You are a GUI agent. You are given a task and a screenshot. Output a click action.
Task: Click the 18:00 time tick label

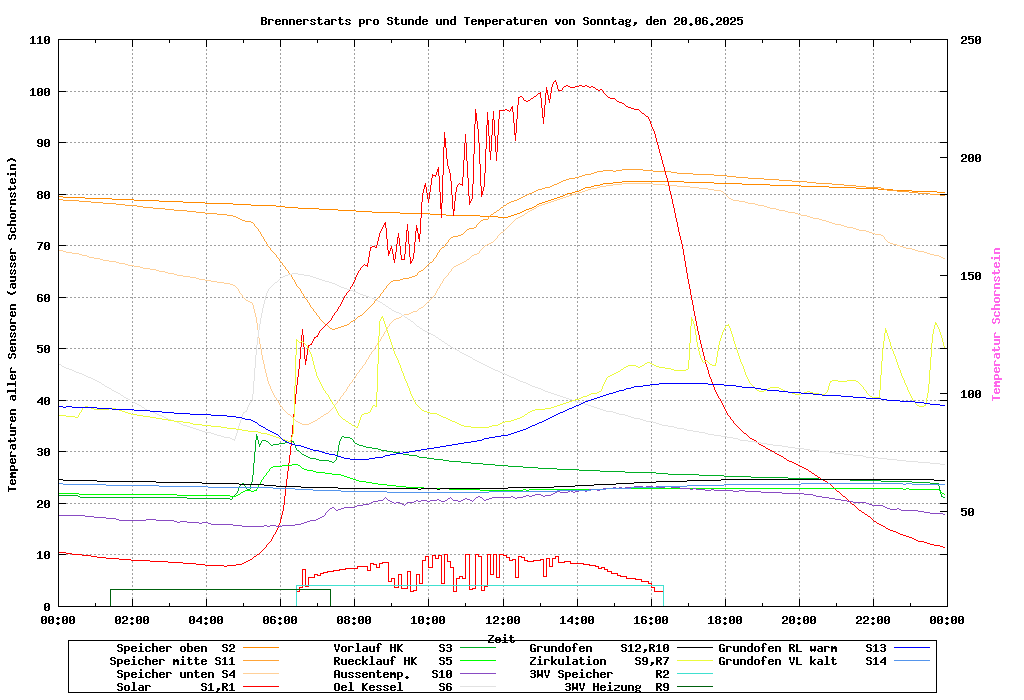[724, 620]
